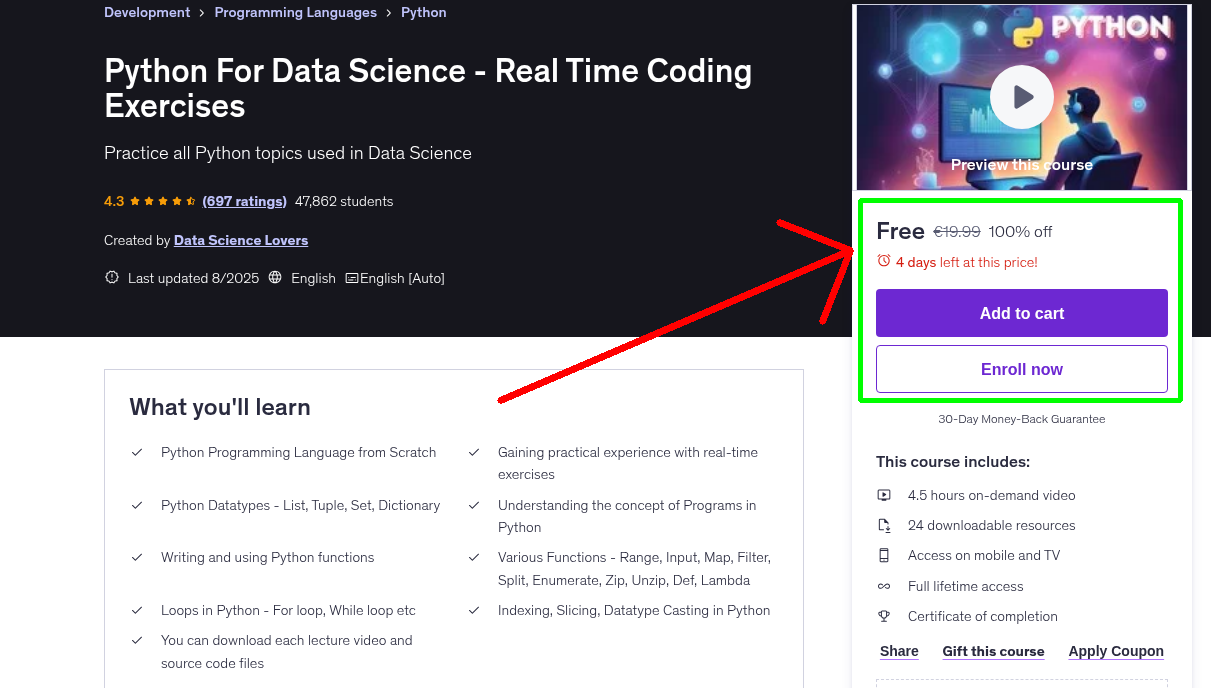This screenshot has height=688, width=1211.
Task: Click the globe language icon
Action: click(275, 278)
